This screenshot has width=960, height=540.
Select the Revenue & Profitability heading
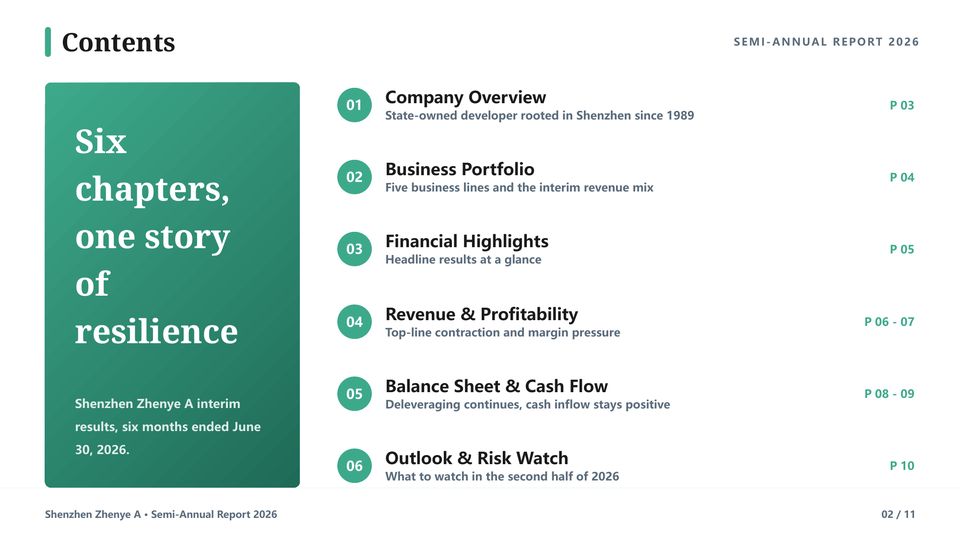(x=481, y=314)
